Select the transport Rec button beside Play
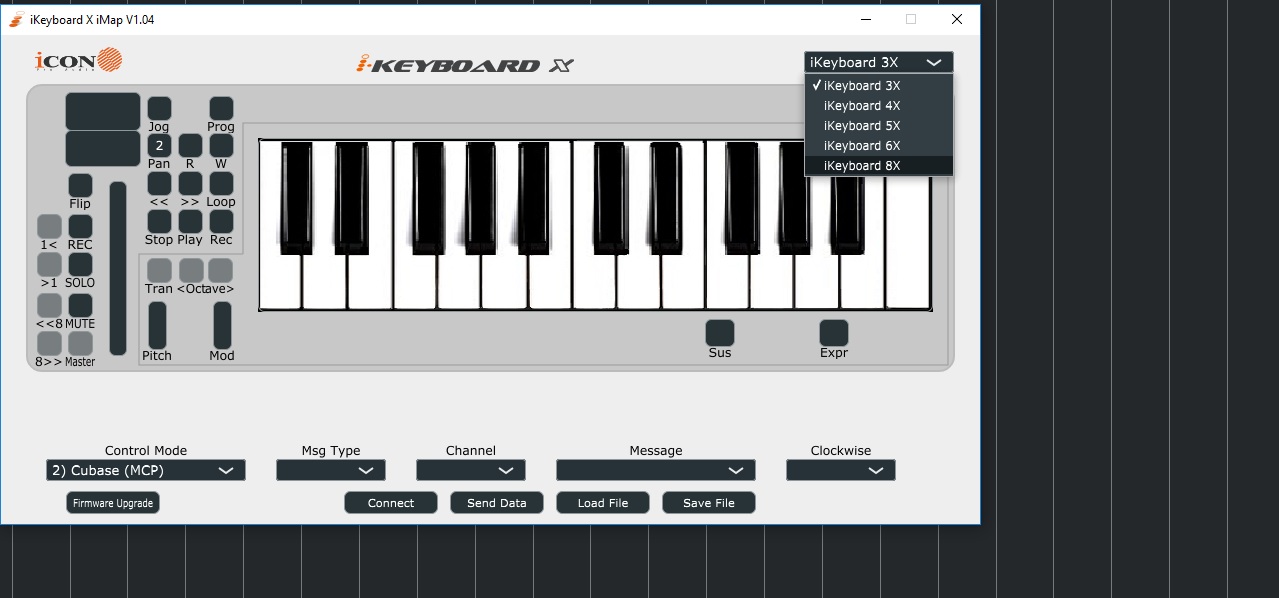Image resolution: width=1279 pixels, height=598 pixels. pos(221,221)
